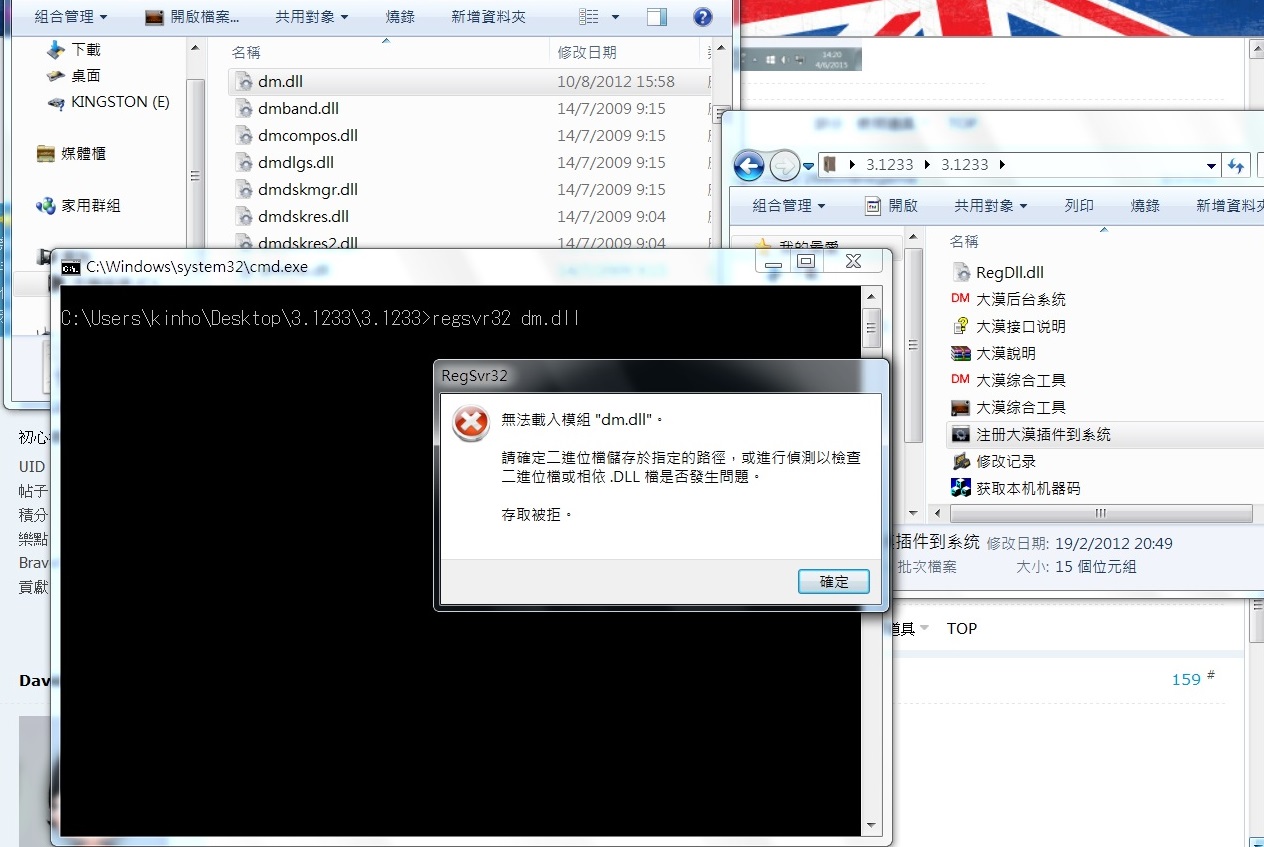The image size is (1264, 847).
Task: Open the 下載 folder icon in sidebar
Action: pyautogui.click(x=56, y=49)
